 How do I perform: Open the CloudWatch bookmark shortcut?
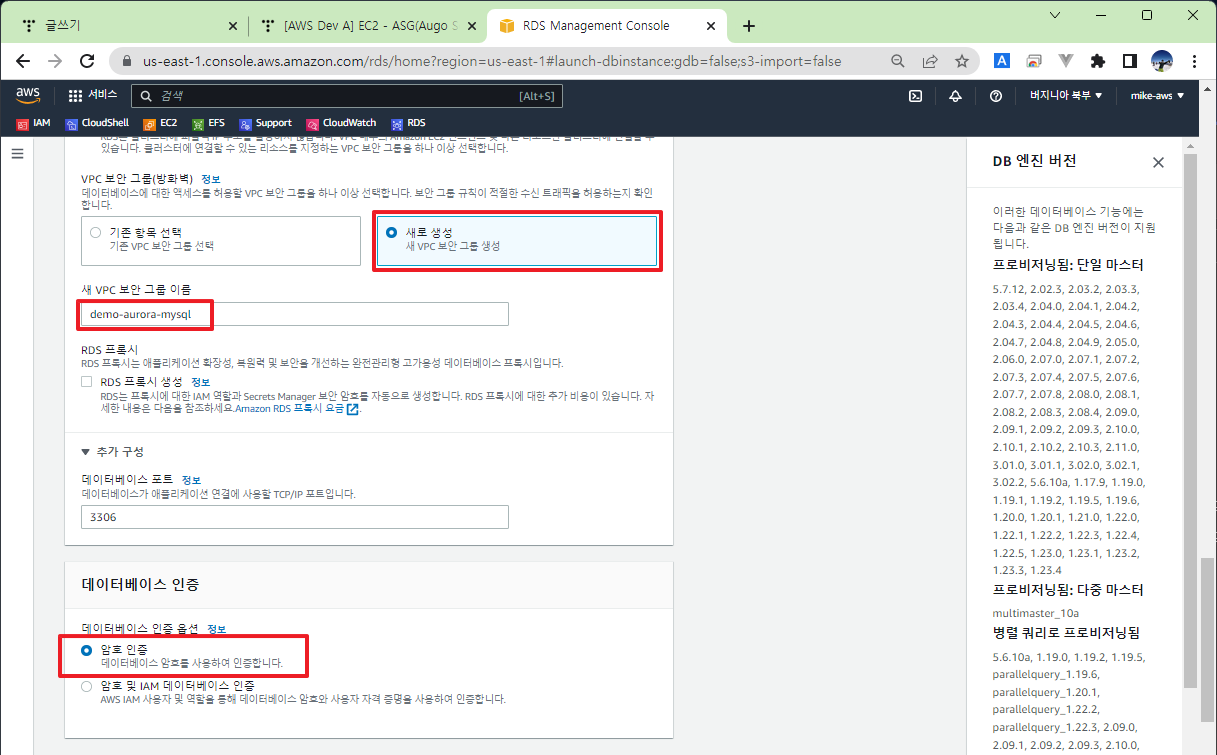point(341,123)
